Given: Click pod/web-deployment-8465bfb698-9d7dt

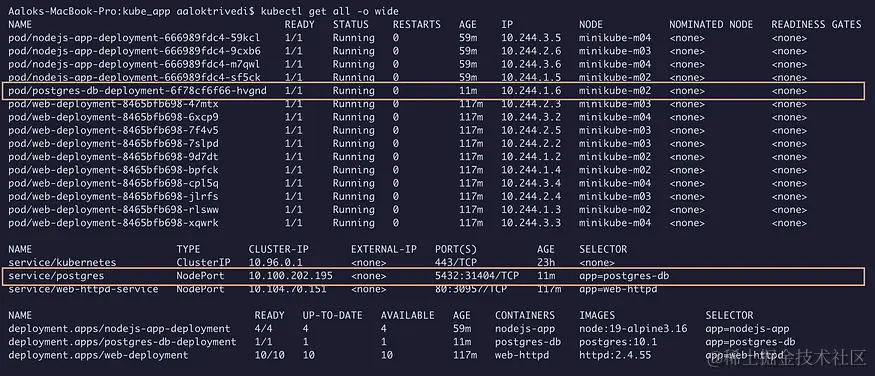Looking at the screenshot, I should 113,157.
